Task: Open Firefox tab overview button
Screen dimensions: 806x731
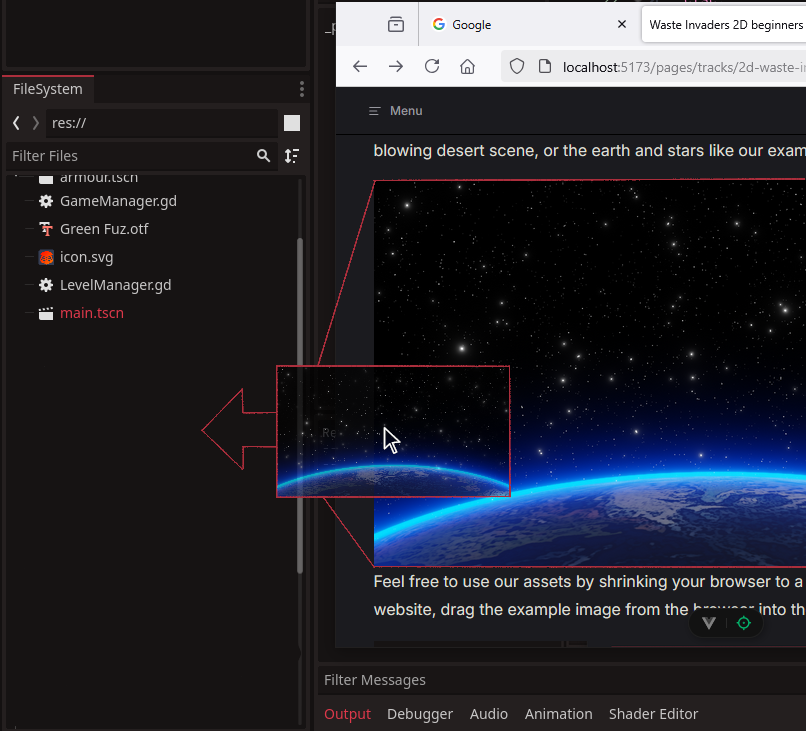Action: [x=395, y=24]
